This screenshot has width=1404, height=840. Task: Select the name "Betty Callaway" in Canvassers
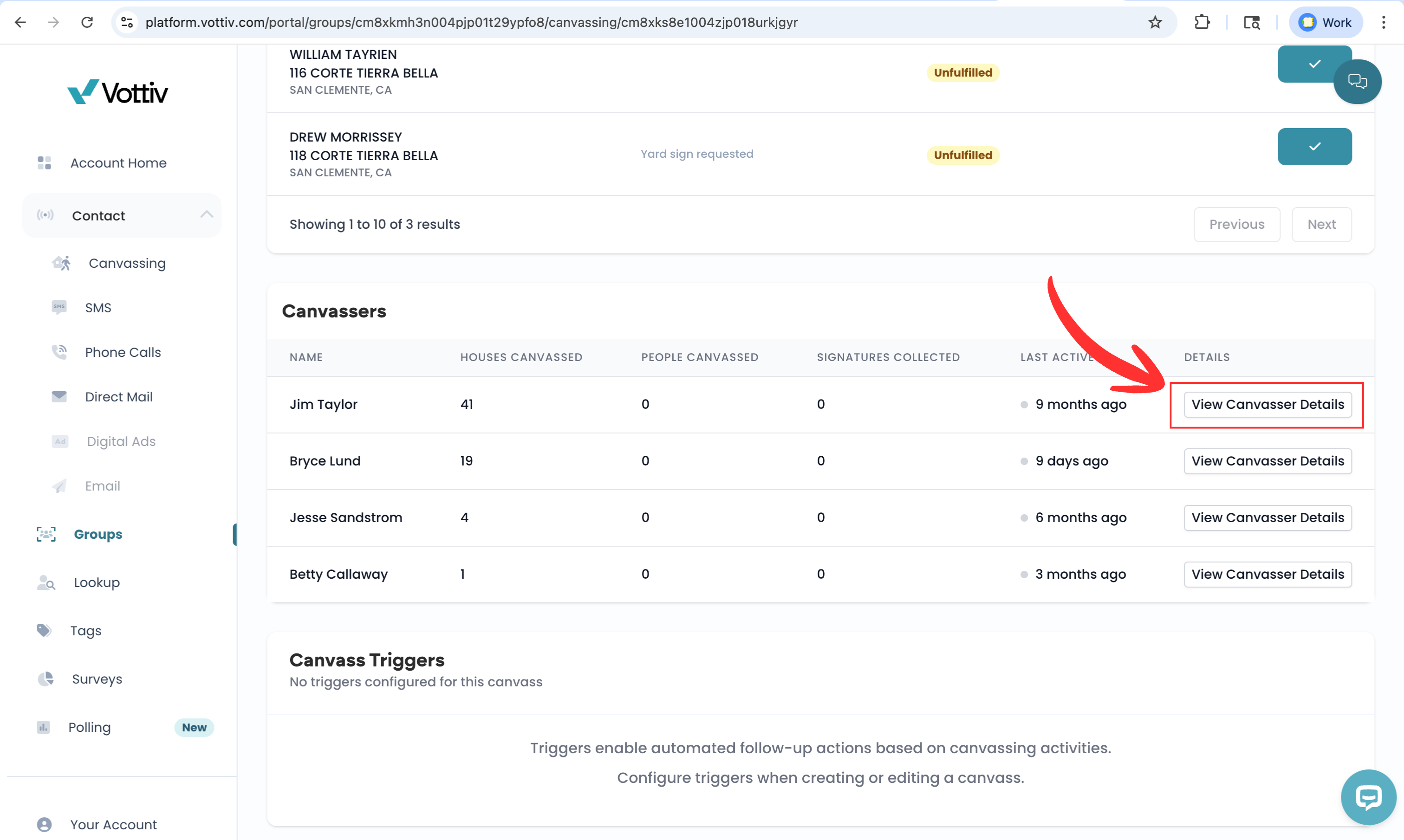[x=338, y=575]
